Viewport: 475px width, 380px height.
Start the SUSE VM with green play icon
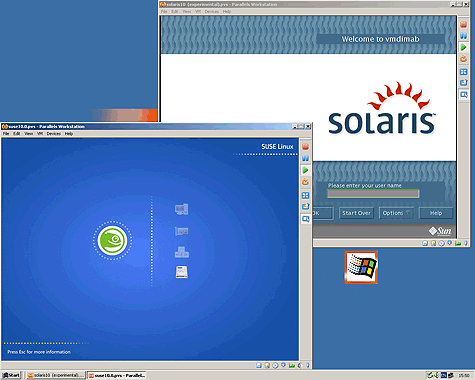coord(305,170)
